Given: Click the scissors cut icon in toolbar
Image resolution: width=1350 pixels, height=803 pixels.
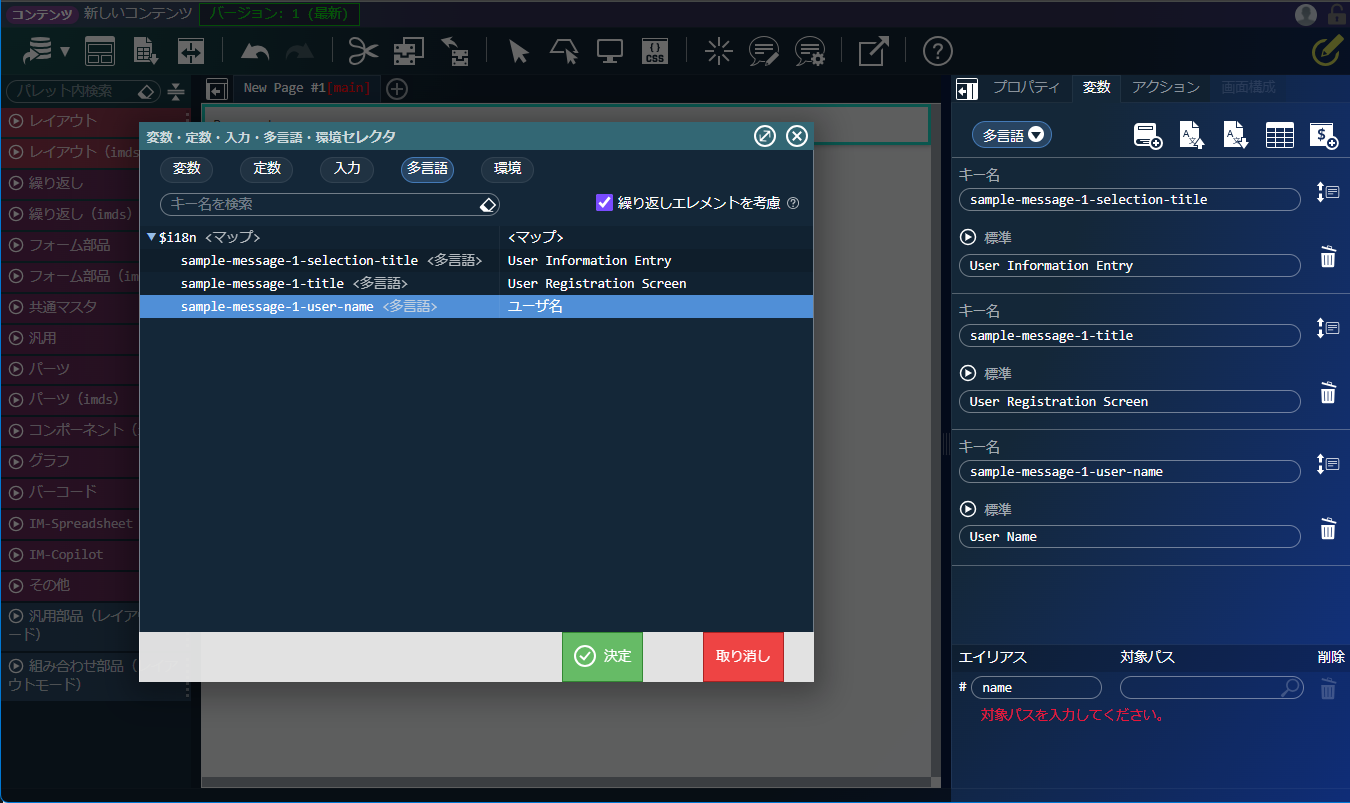Looking at the screenshot, I should point(363,51).
